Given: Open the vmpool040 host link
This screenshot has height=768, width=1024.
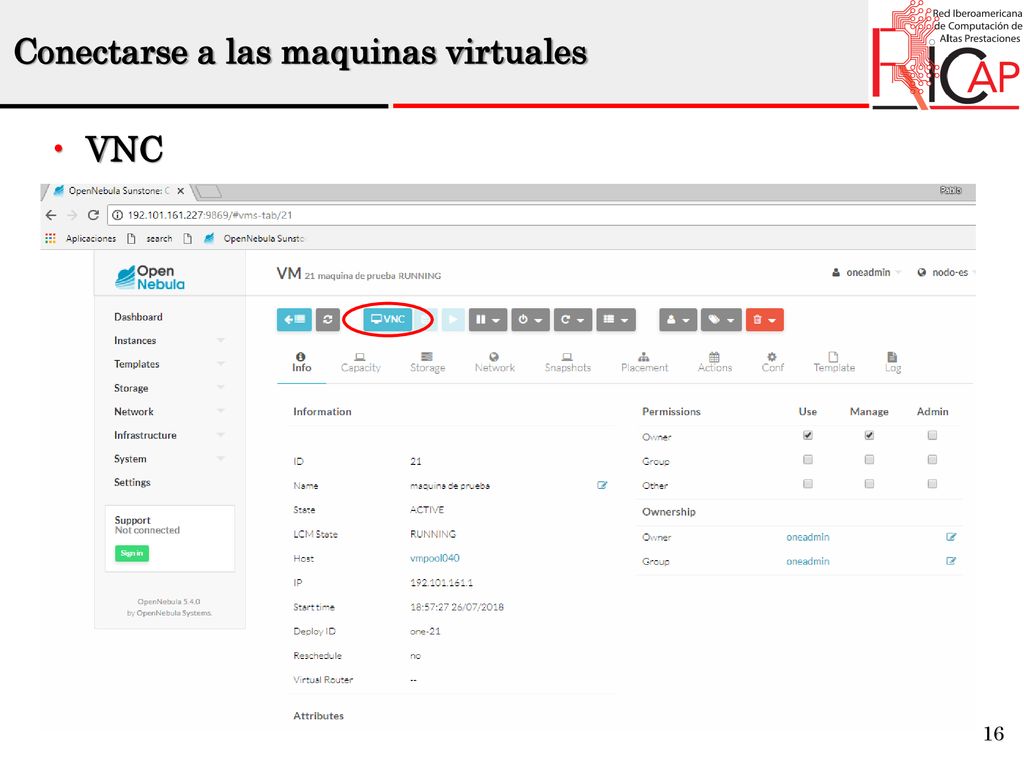Looking at the screenshot, I should [x=435, y=558].
